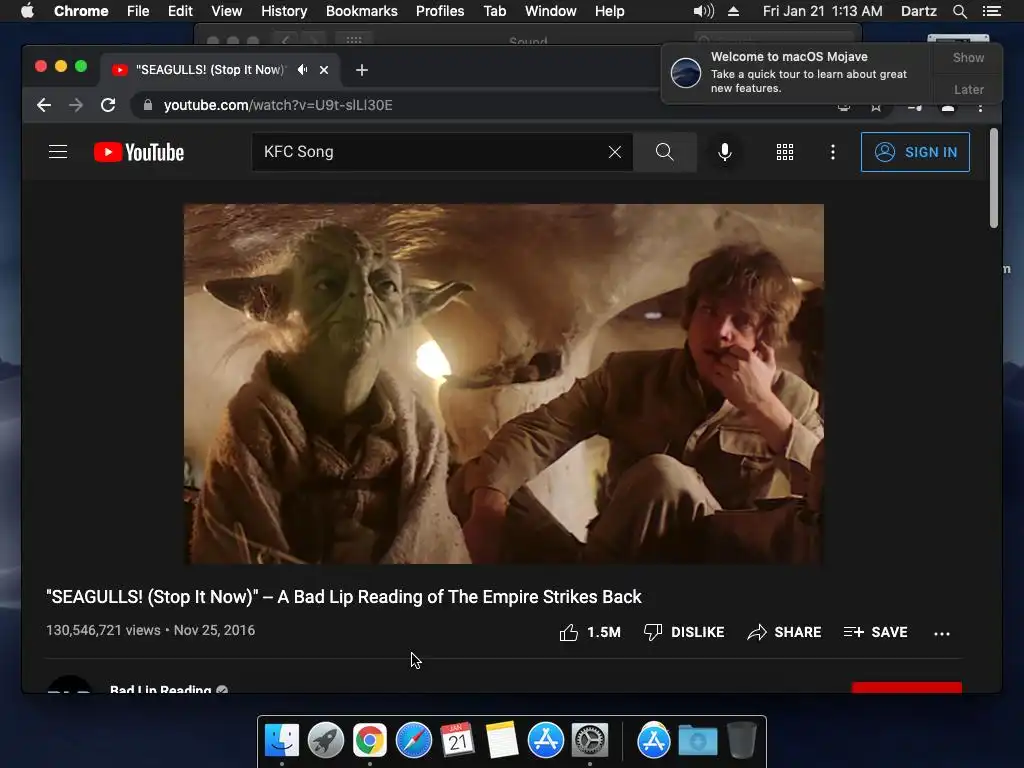Click the magnifier search button
Viewport: 1024px width, 768px height.
(664, 152)
